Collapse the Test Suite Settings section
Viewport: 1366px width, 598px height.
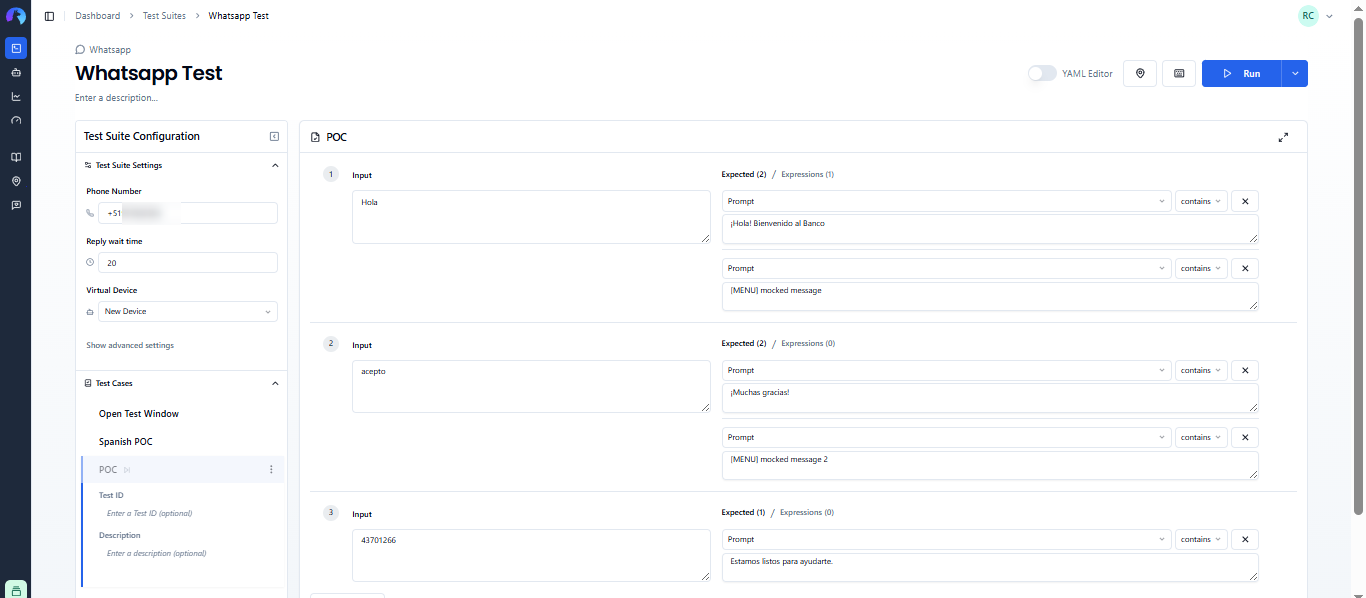pyautogui.click(x=275, y=166)
